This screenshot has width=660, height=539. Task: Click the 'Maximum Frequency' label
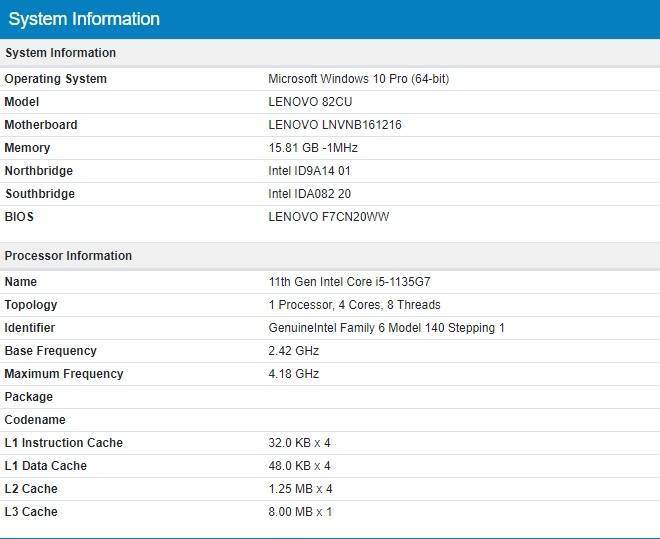pyautogui.click(x=64, y=374)
